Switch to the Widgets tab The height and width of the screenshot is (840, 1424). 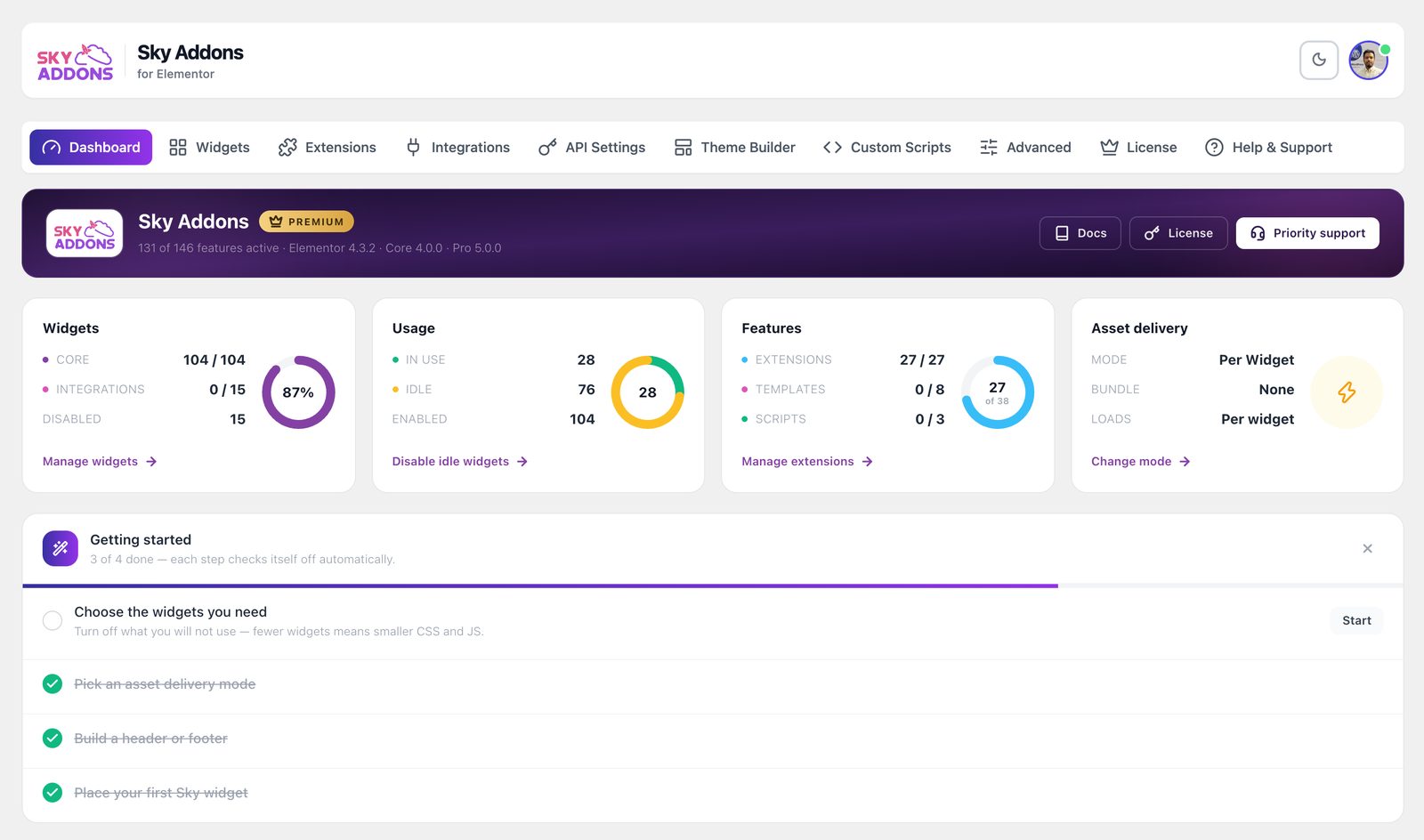click(x=209, y=148)
